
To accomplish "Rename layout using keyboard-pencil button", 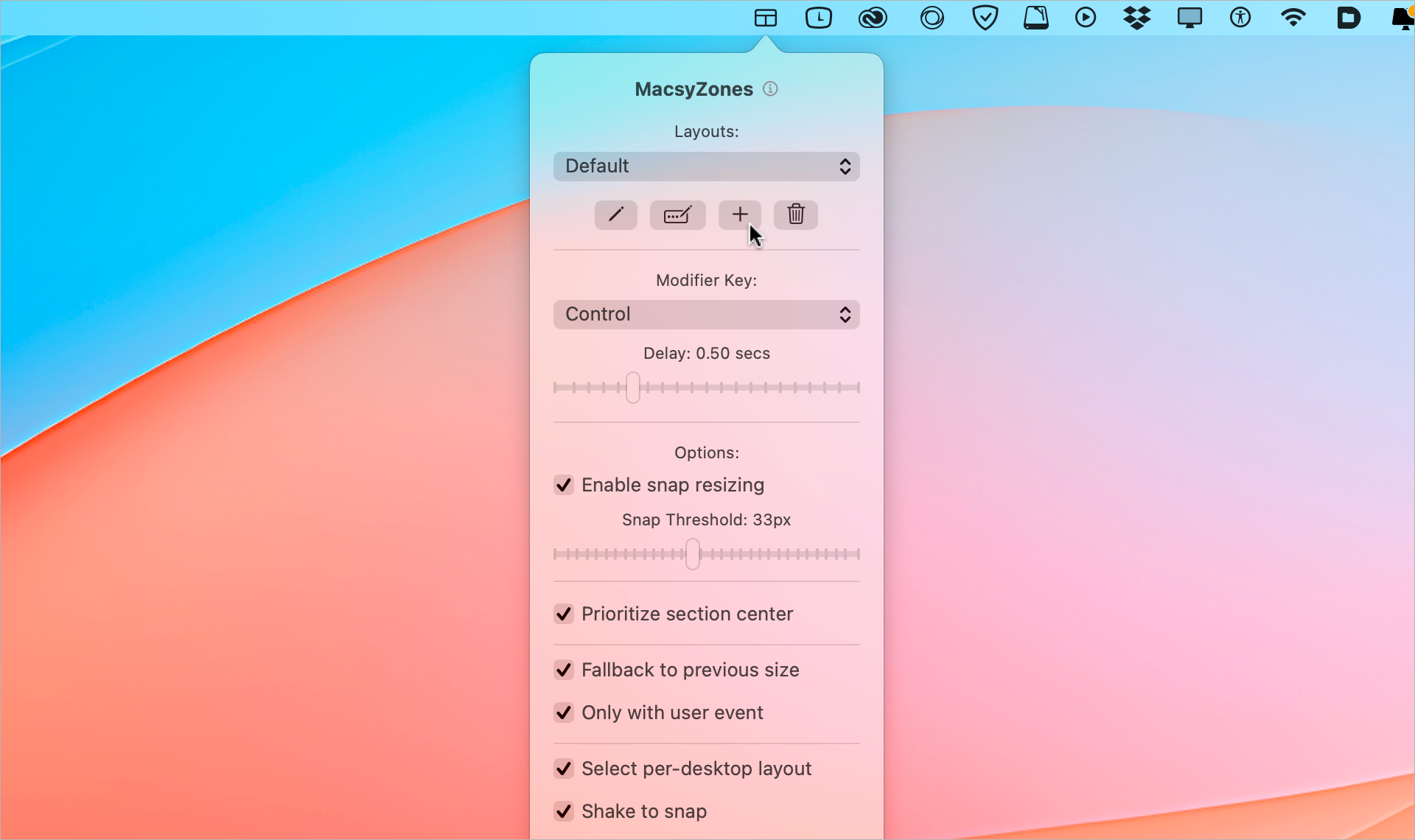I will coord(678,215).
